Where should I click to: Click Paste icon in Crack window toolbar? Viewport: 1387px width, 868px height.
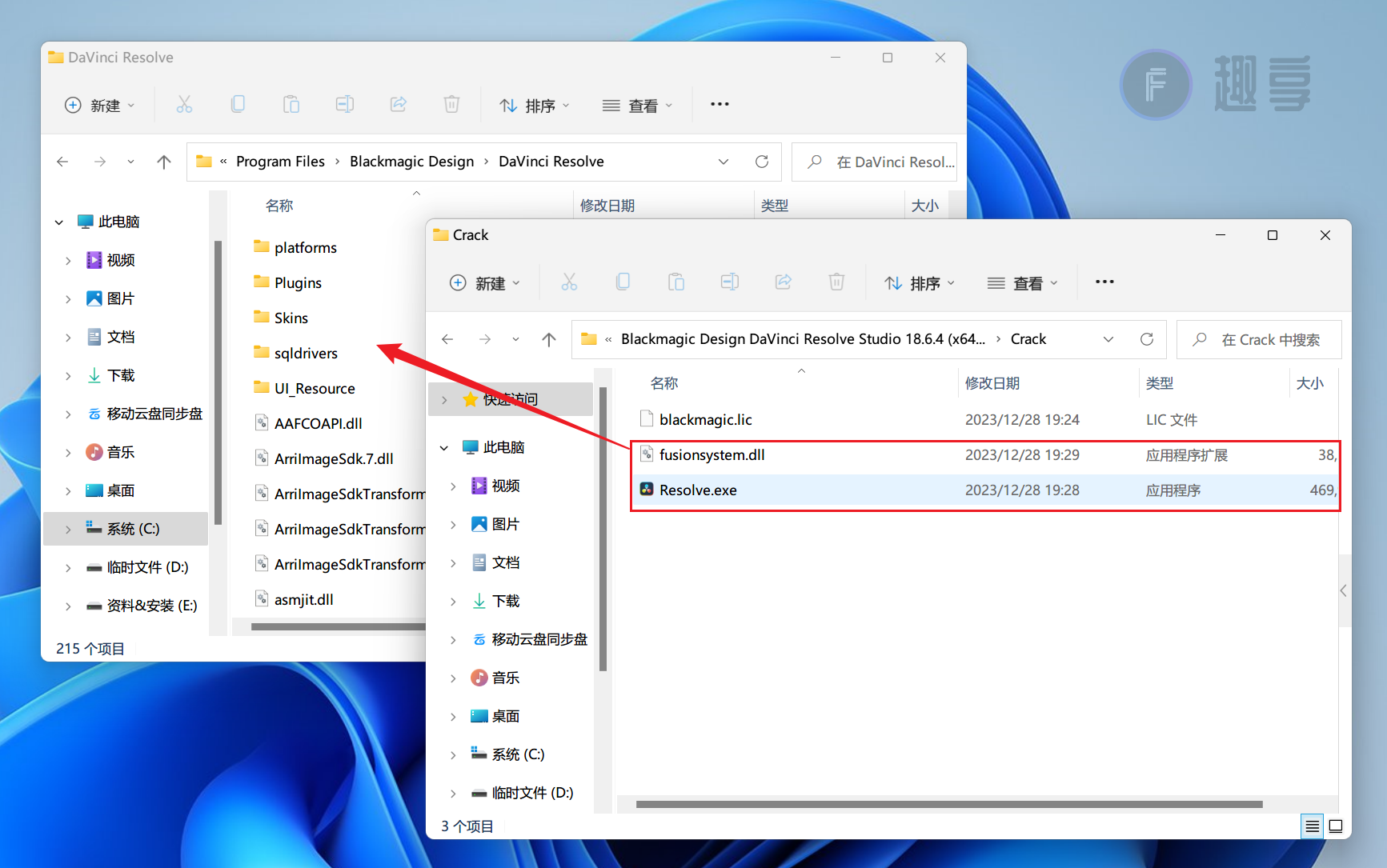(x=676, y=282)
